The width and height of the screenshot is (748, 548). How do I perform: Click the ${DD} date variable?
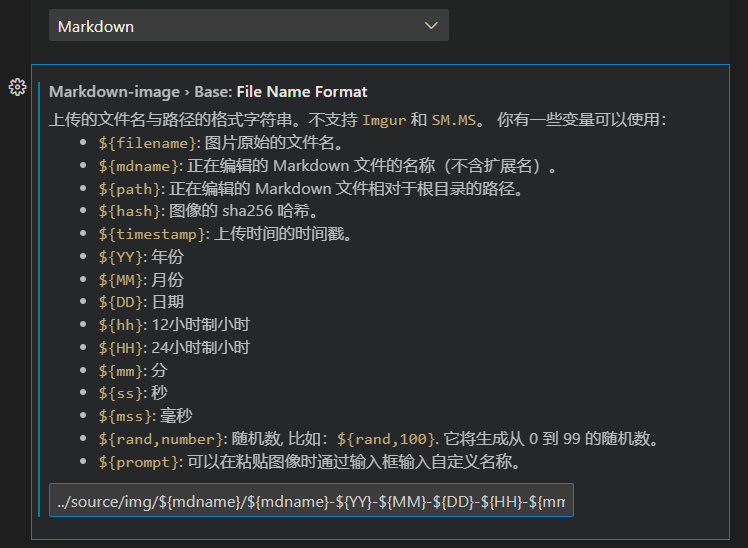(x=117, y=302)
